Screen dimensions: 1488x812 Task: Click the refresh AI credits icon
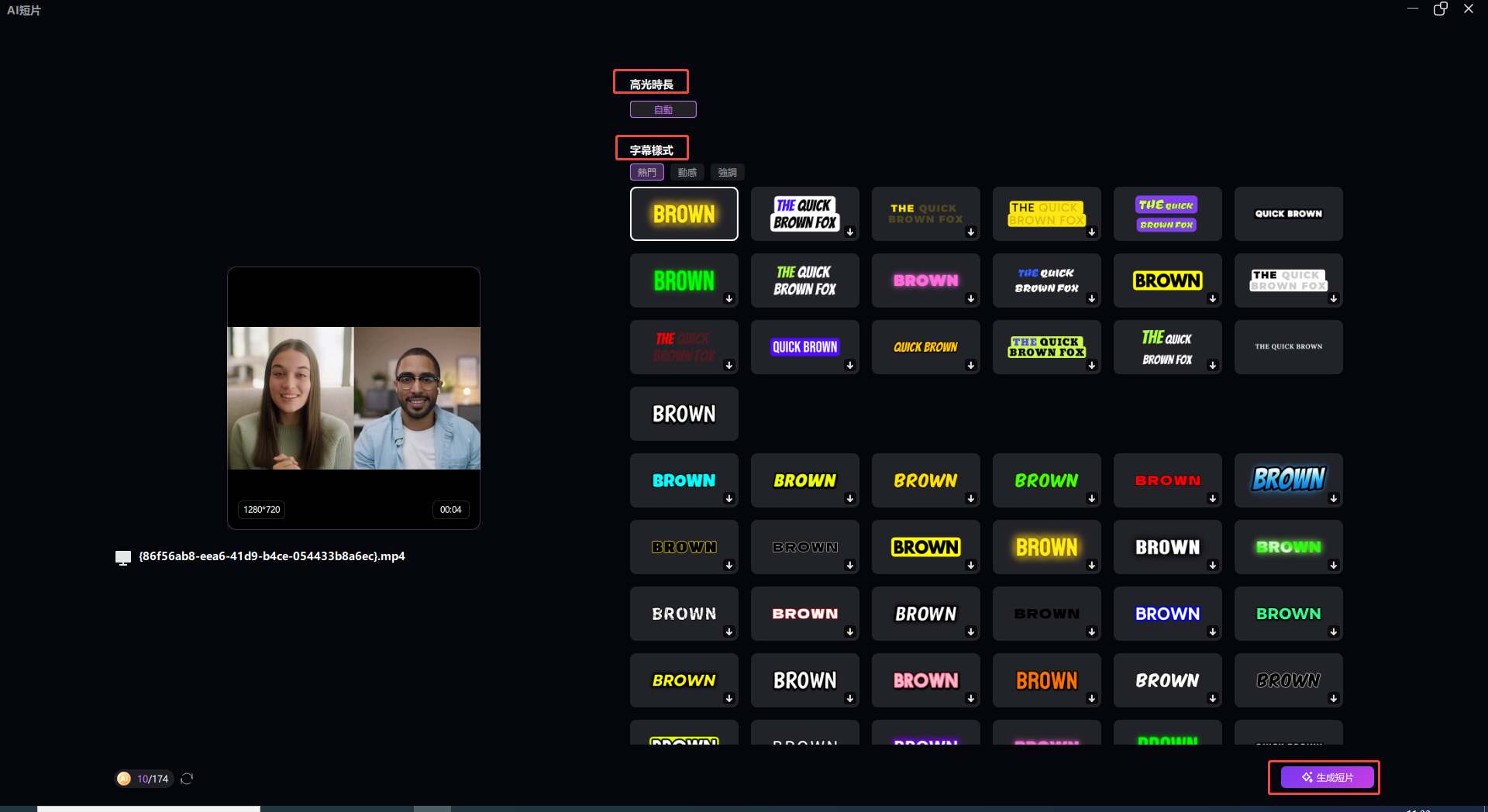[x=187, y=779]
